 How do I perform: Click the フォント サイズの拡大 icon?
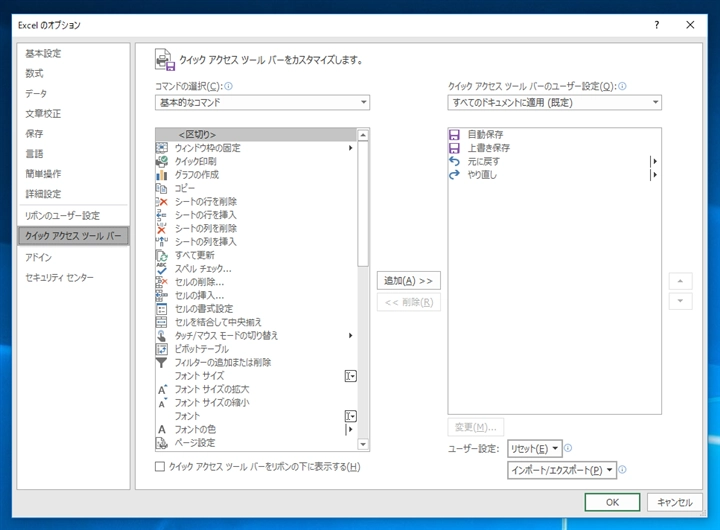coord(162,389)
